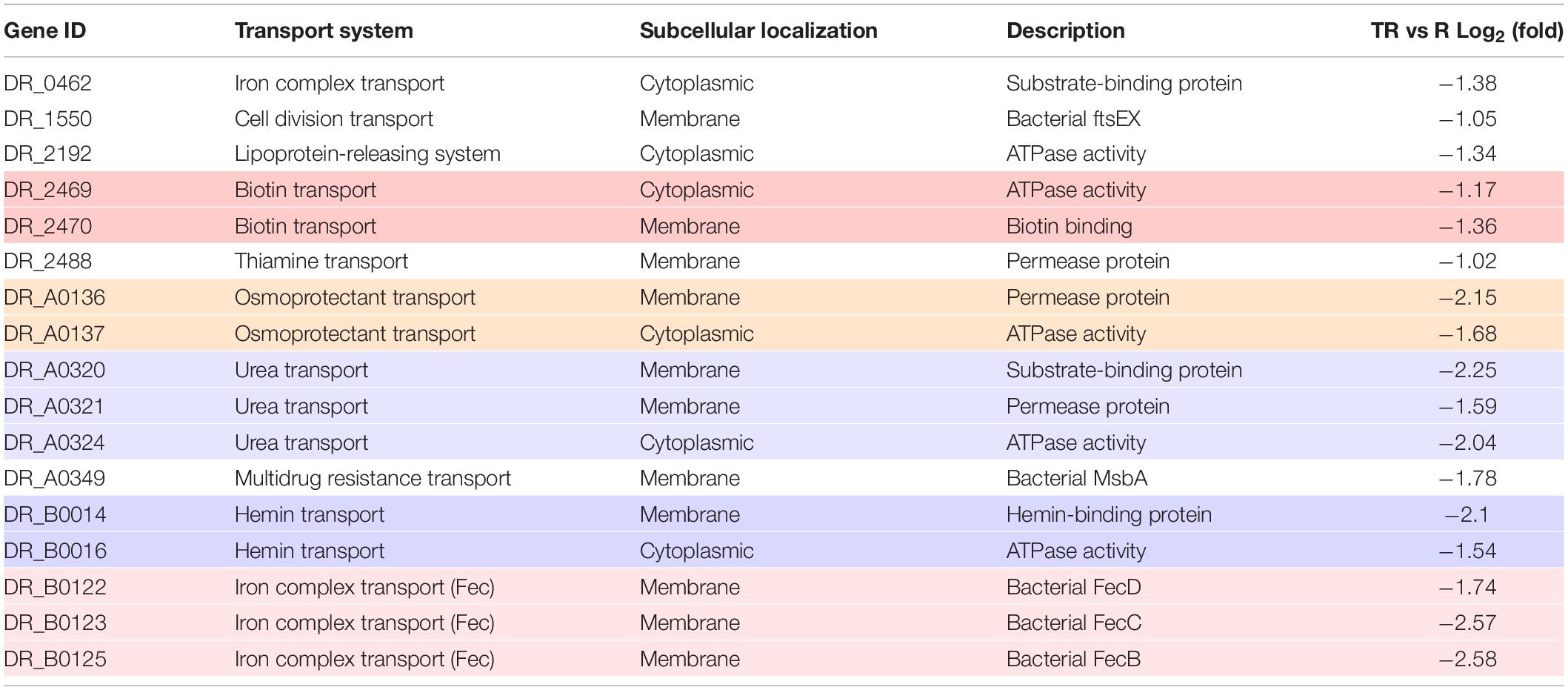Click the Thiamine transport cell

(321, 261)
